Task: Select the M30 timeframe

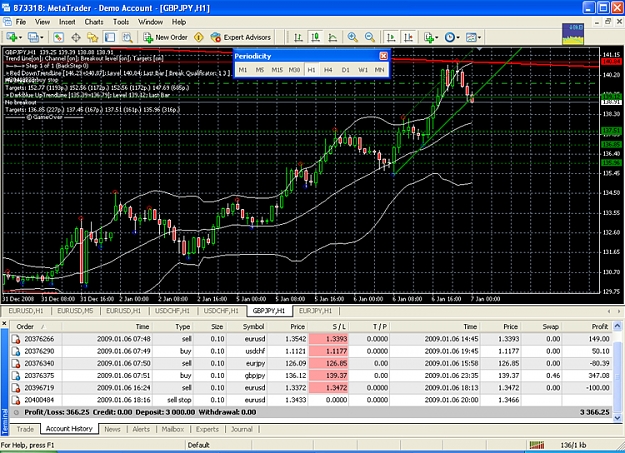Action: tap(294, 70)
